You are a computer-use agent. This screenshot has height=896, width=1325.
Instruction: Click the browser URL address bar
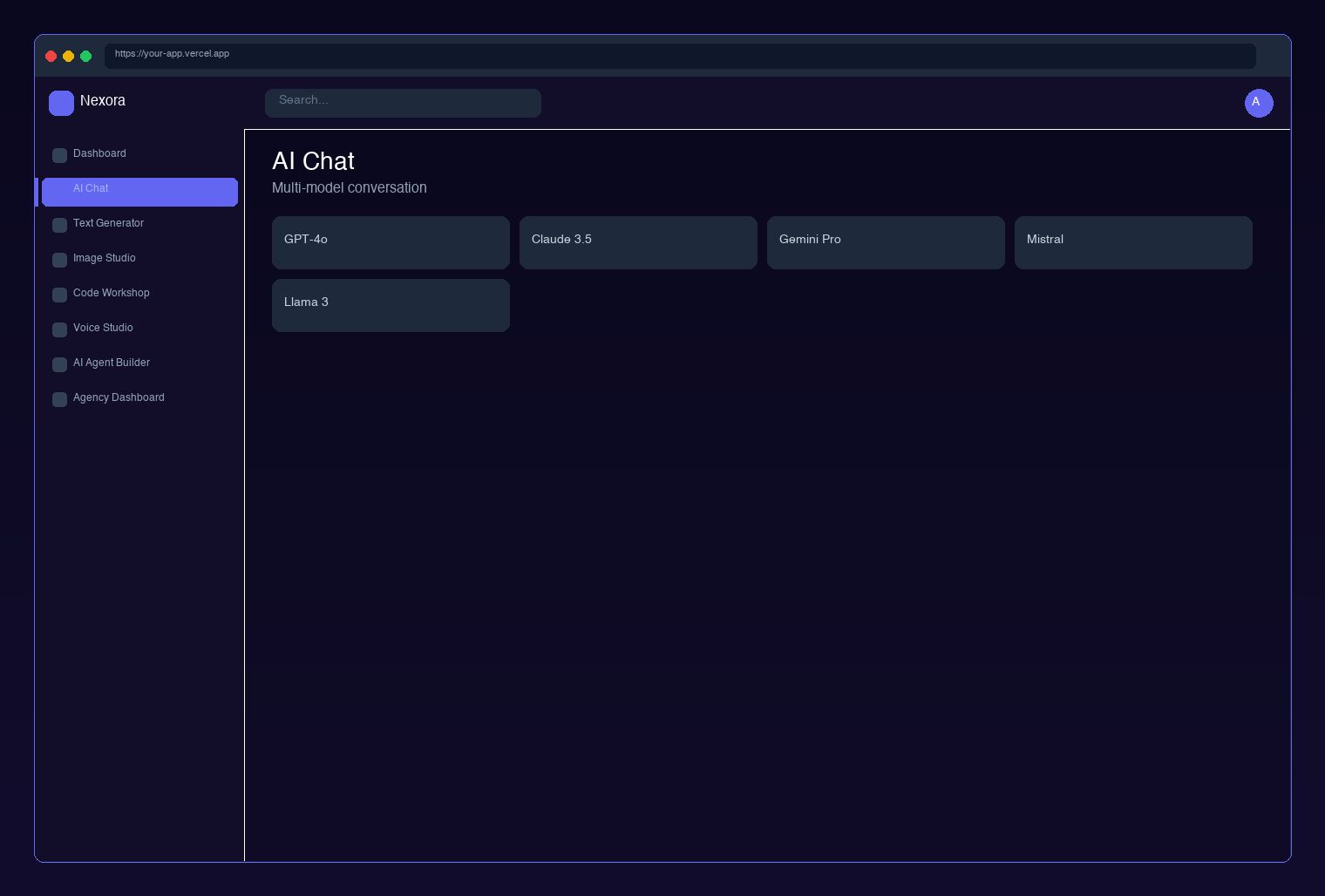tap(680, 56)
